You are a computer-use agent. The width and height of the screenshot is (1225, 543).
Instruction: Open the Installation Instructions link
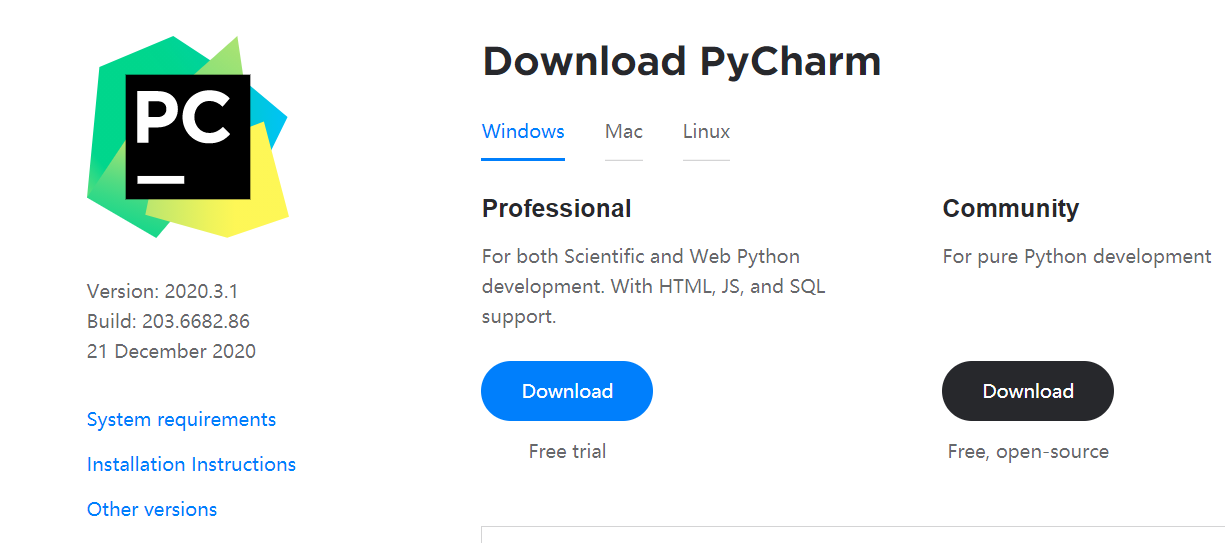(191, 464)
